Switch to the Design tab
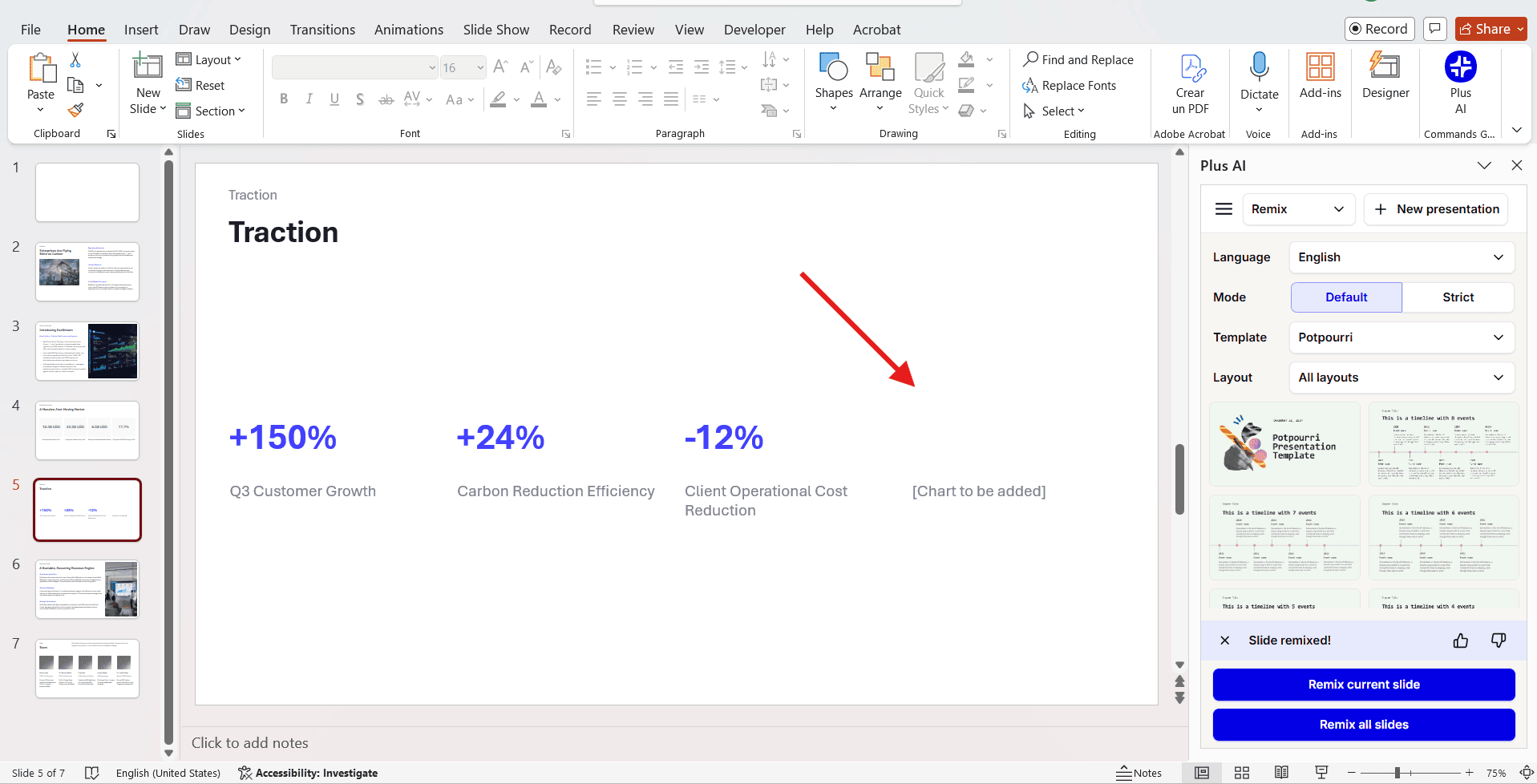1537x784 pixels. point(249,30)
